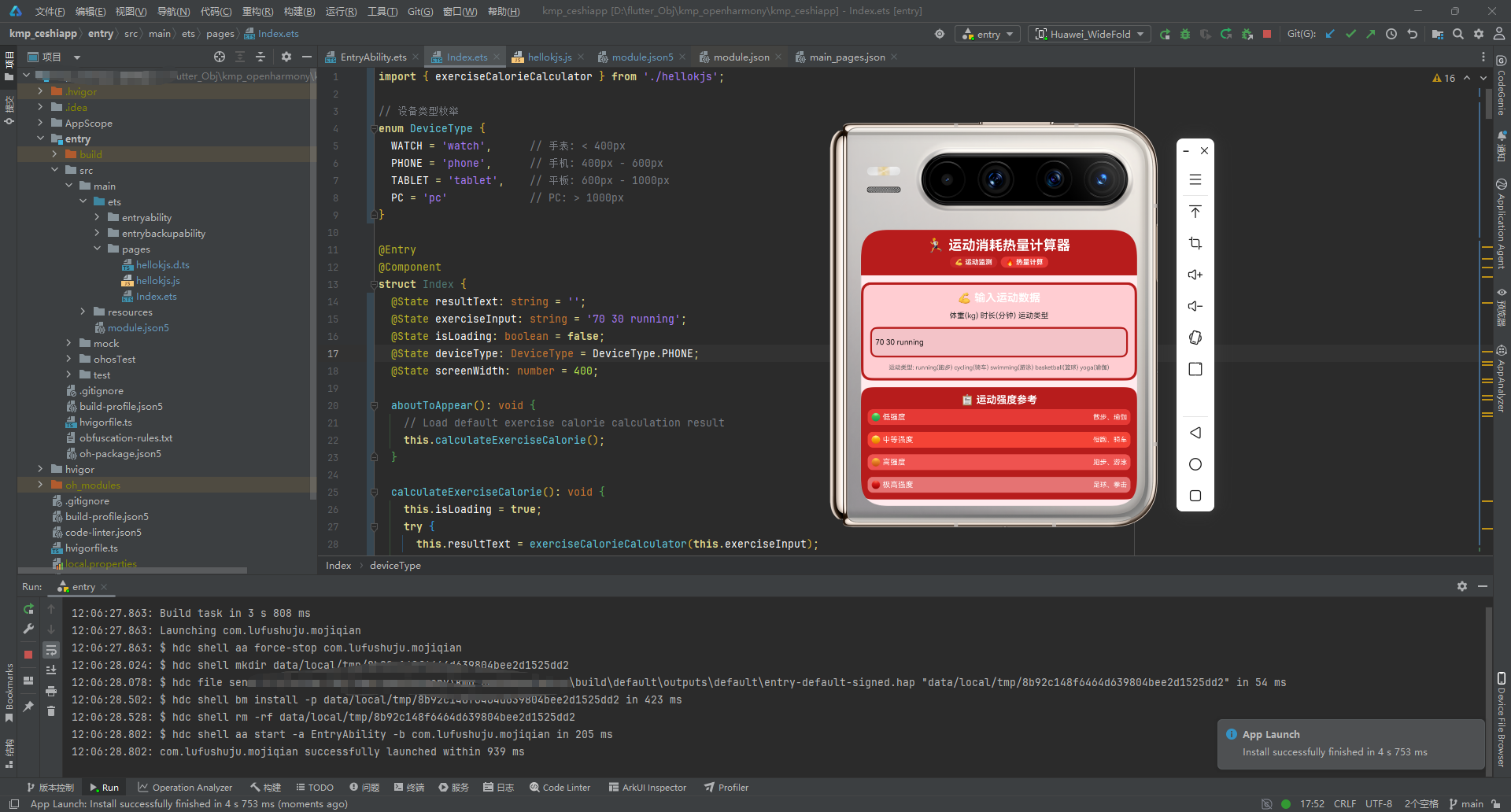Expand the entryability folder
The image size is (1511, 812).
pyautogui.click(x=97, y=217)
